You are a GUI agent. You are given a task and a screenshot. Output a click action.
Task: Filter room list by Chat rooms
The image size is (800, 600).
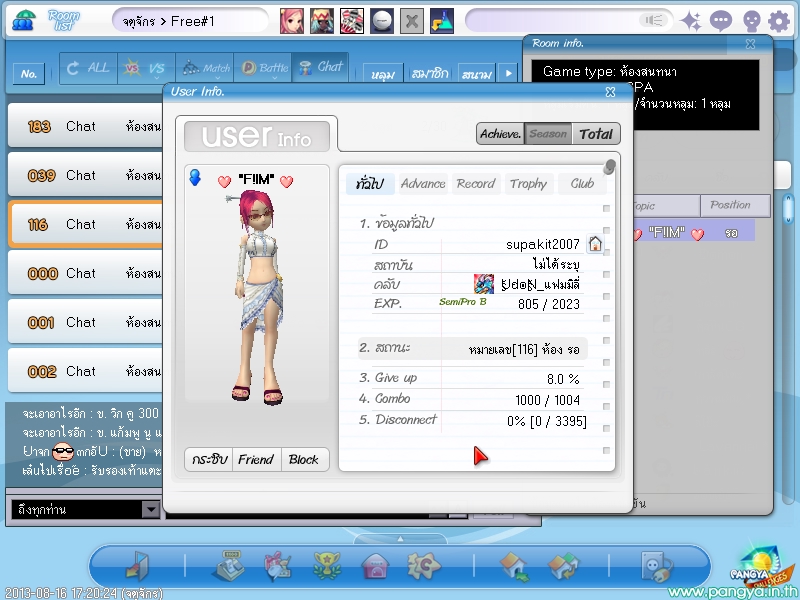(x=320, y=67)
